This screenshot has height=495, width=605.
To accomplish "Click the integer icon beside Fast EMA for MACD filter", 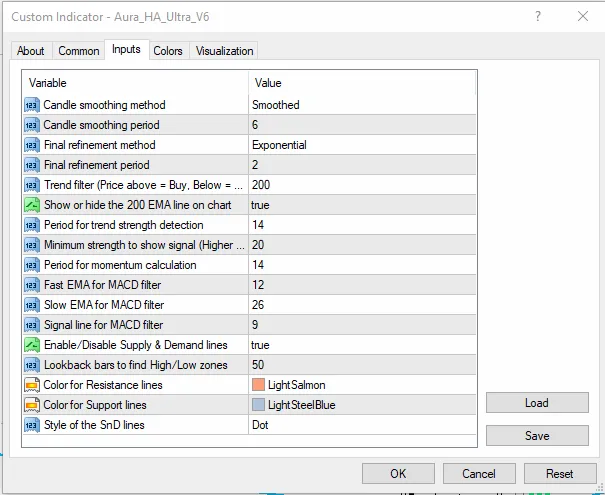I will coord(32,285).
